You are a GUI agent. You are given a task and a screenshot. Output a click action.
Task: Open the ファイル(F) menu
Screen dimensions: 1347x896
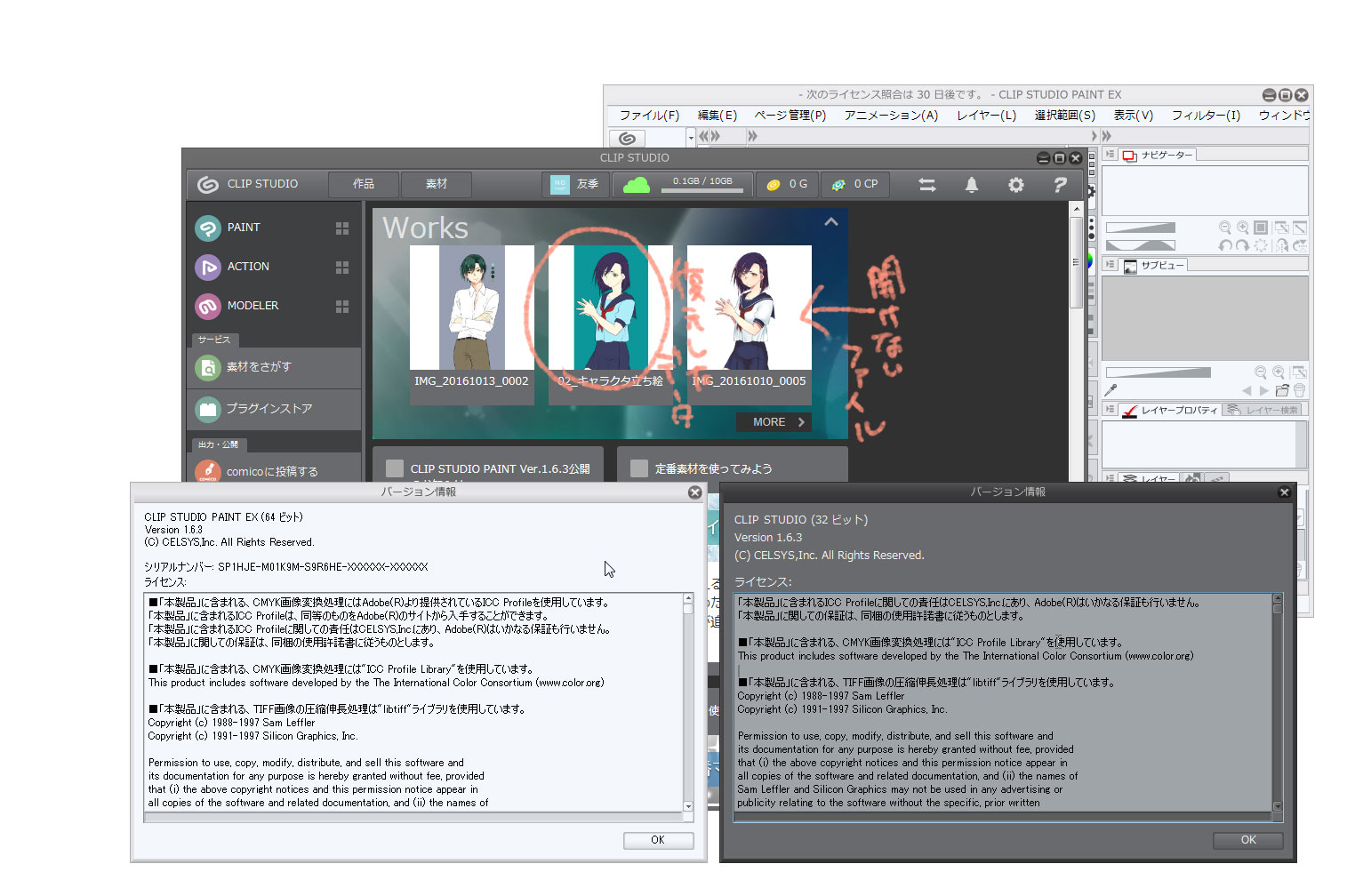(649, 116)
